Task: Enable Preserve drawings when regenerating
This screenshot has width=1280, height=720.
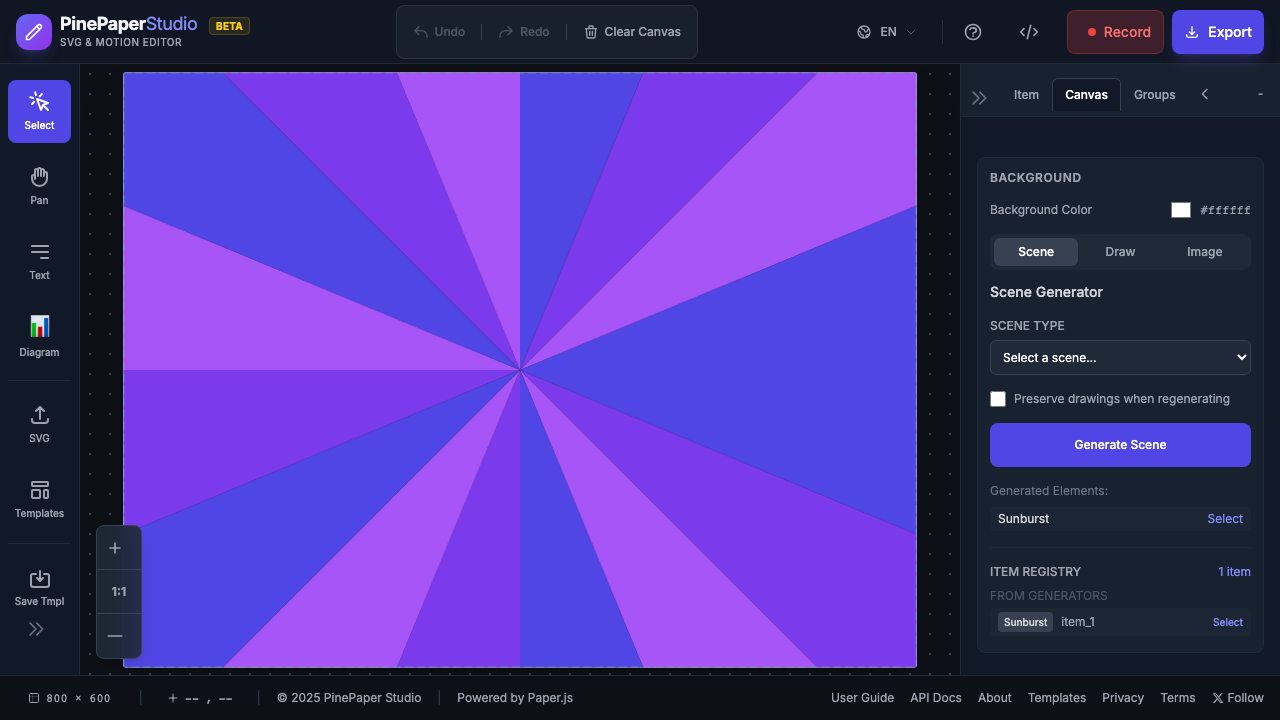Action: [x=998, y=398]
